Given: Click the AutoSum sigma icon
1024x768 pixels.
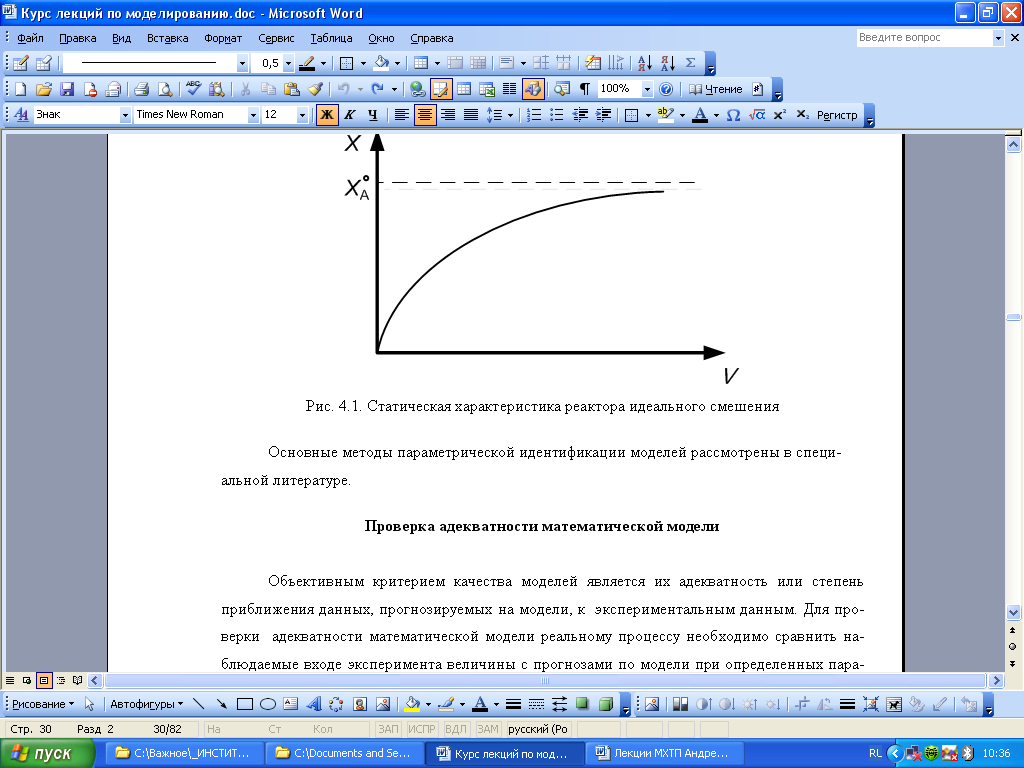Looking at the screenshot, I should [690, 63].
